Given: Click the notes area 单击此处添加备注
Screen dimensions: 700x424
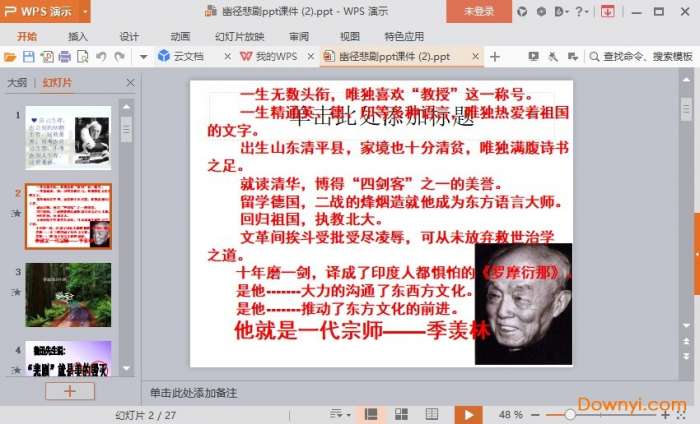Looking at the screenshot, I should [193, 393].
